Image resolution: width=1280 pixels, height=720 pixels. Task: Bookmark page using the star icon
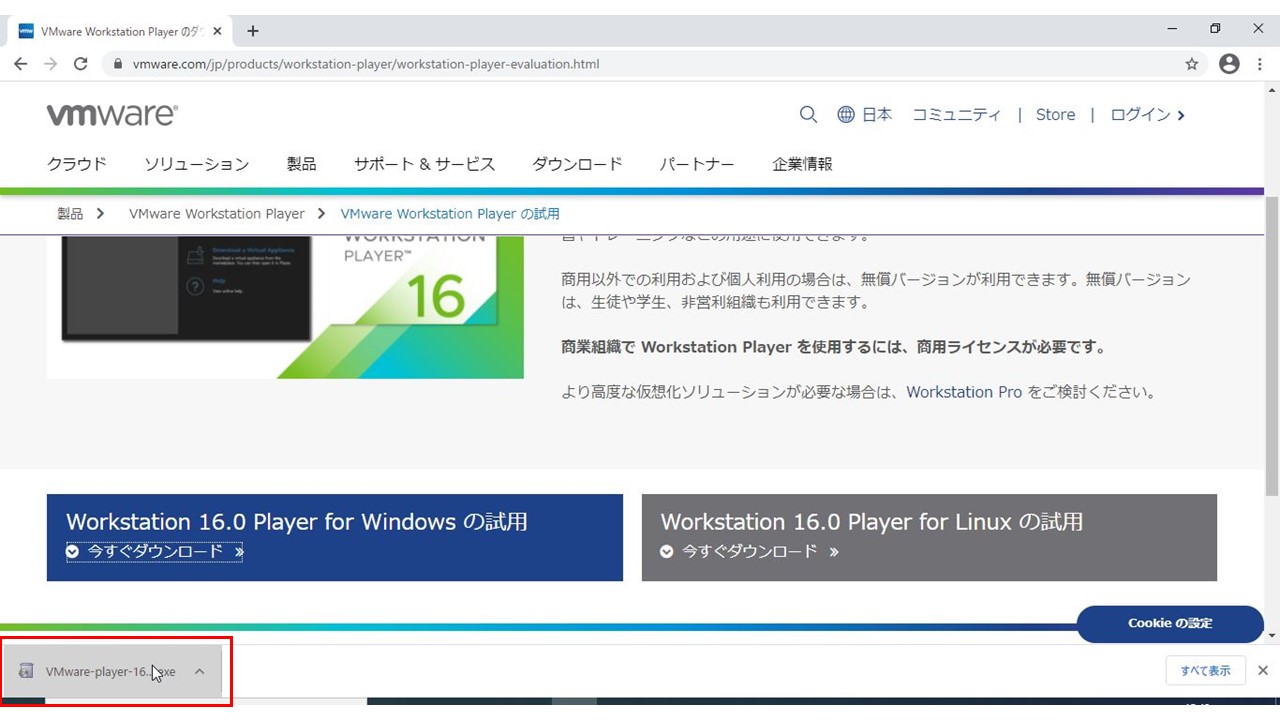(1191, 64)
